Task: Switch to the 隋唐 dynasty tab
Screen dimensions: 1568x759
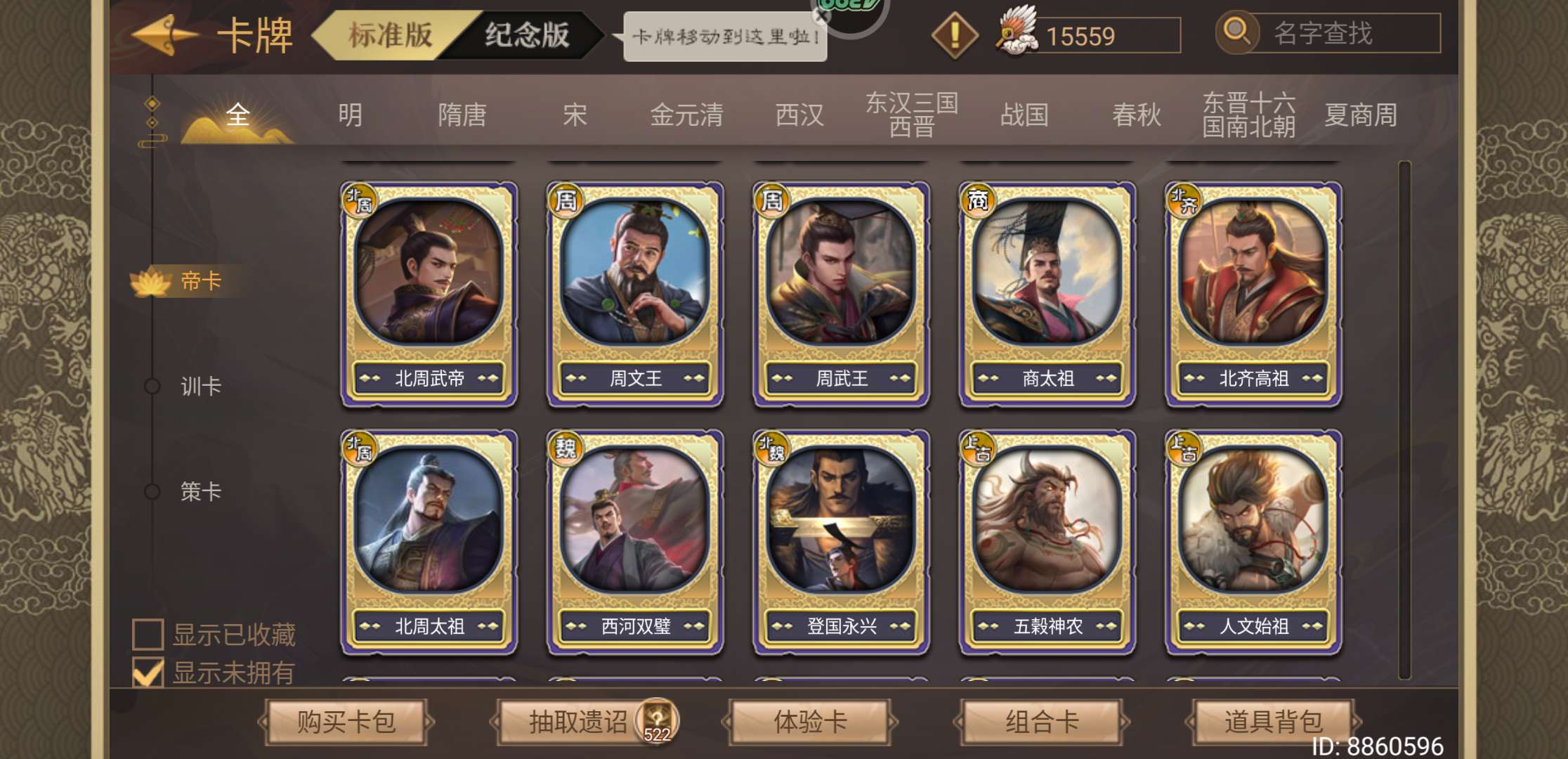Action: (x=462, y=115)
